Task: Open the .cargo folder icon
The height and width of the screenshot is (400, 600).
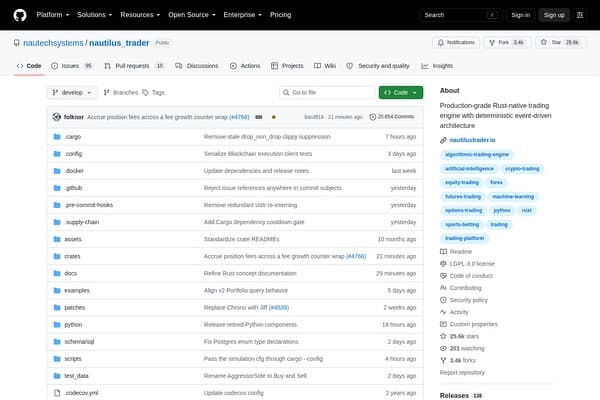Action: (x=57, y=137)
